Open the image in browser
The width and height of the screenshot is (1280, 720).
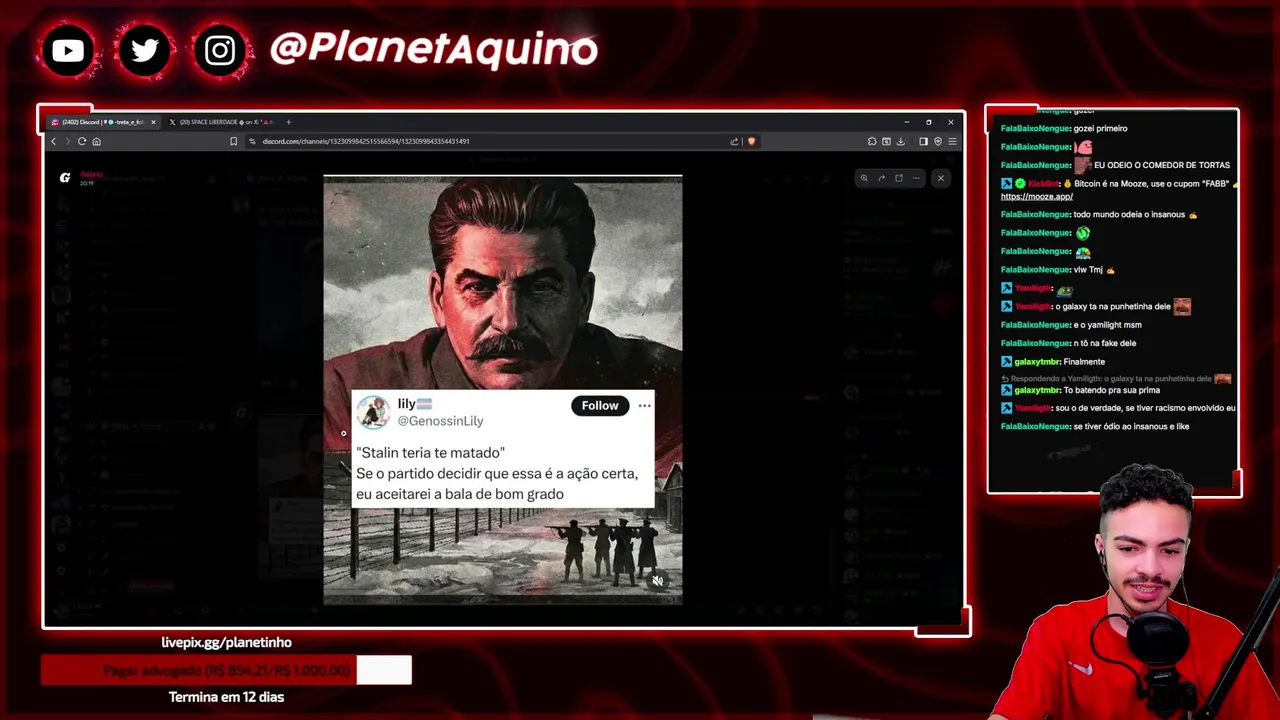tap(899, 178)
